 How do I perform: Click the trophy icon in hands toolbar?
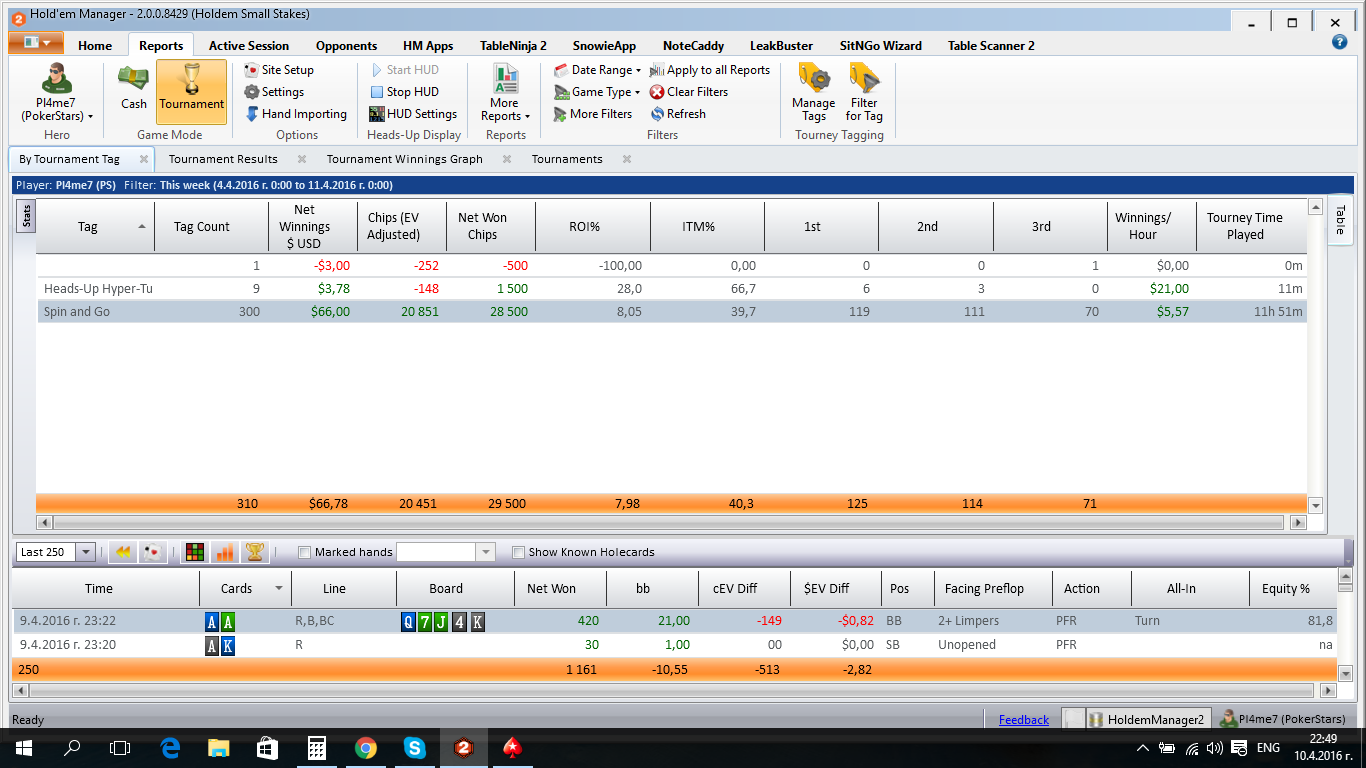[x=254, y=552]
